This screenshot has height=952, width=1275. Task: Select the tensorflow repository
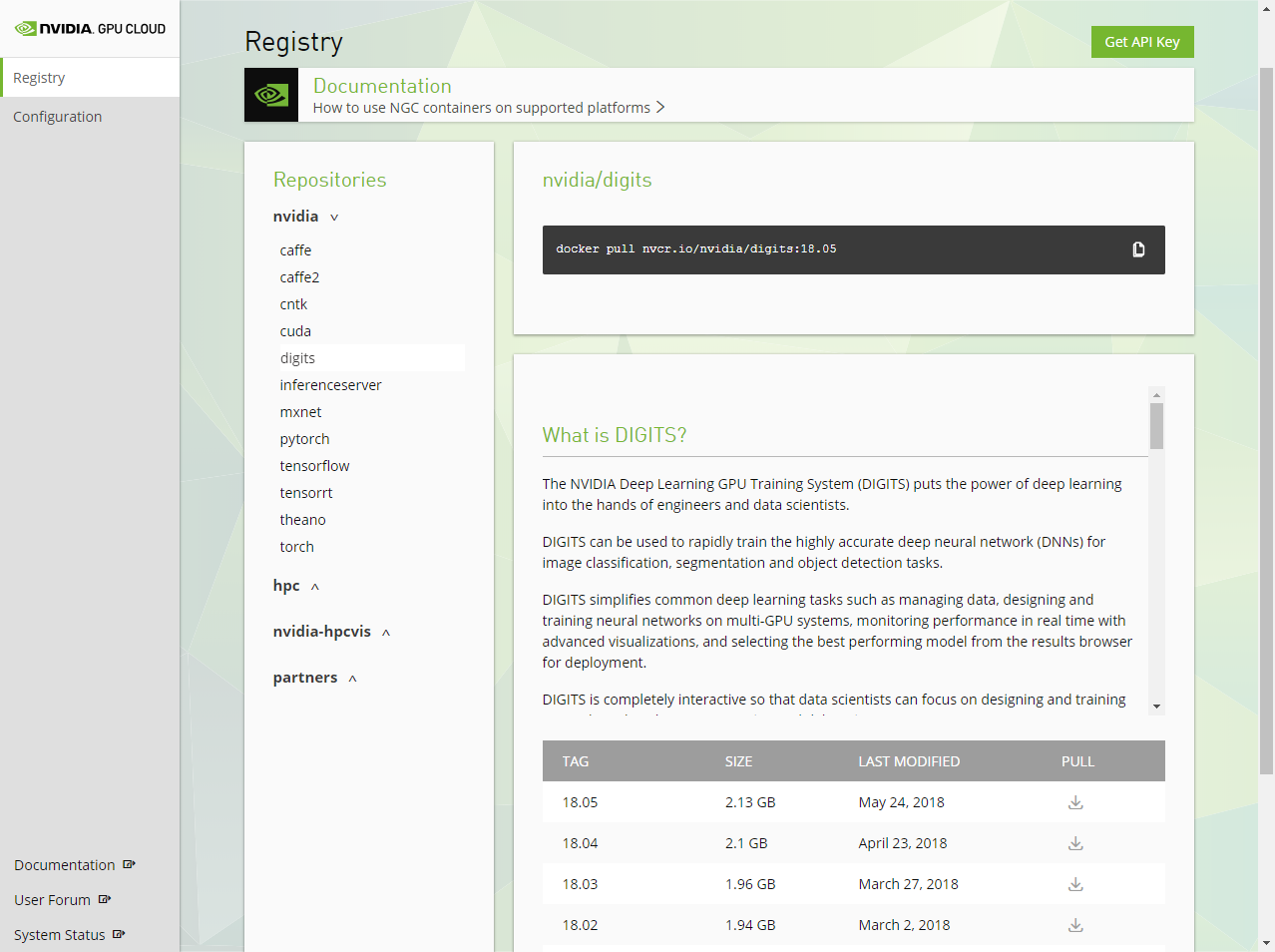pyautogui.click(x=314, y=466)
